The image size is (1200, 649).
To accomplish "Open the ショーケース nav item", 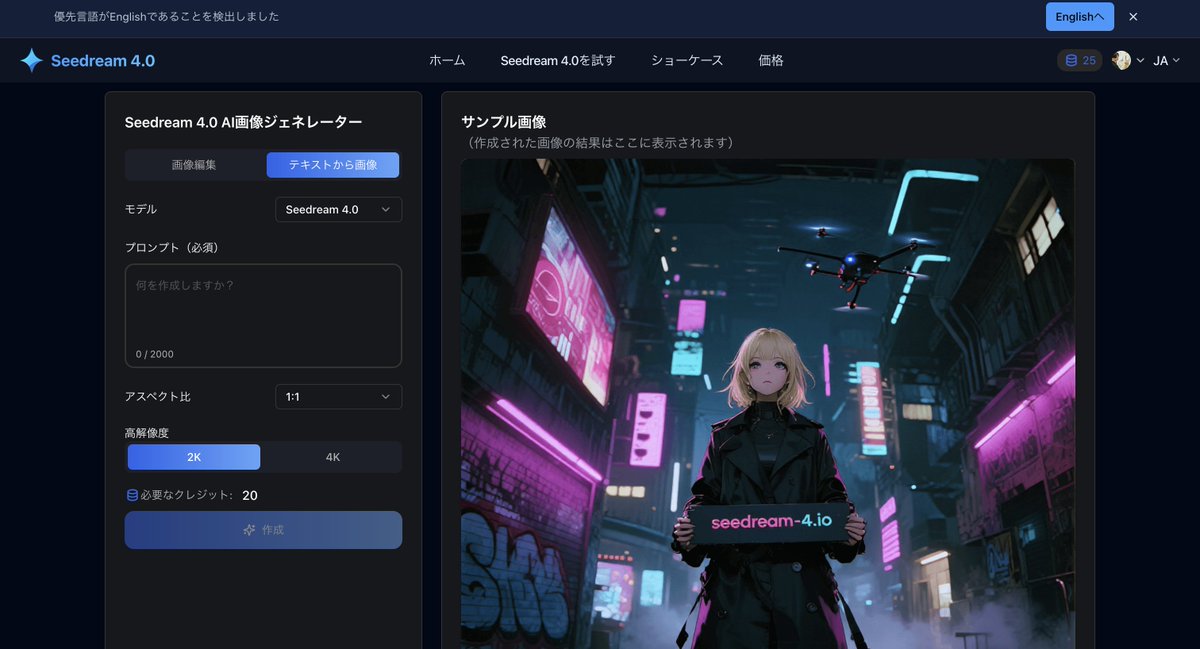I will 687,60.
